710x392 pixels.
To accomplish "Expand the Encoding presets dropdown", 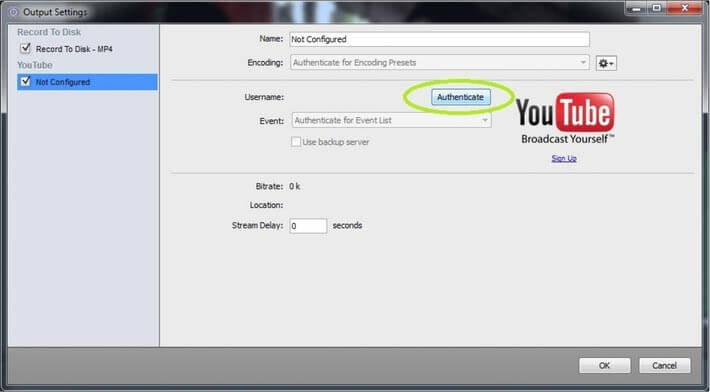I will (440, 62).
